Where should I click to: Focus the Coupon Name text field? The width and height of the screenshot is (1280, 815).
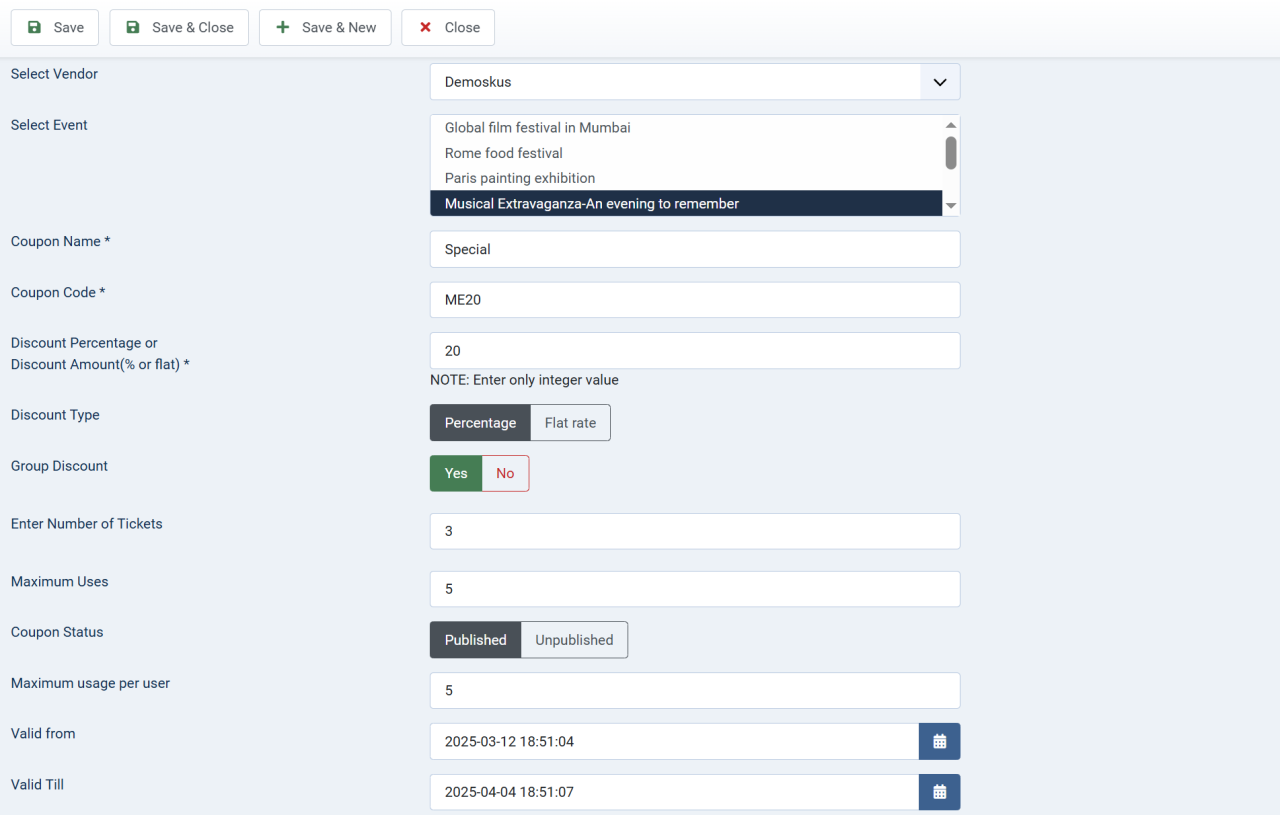click(694, 249)
